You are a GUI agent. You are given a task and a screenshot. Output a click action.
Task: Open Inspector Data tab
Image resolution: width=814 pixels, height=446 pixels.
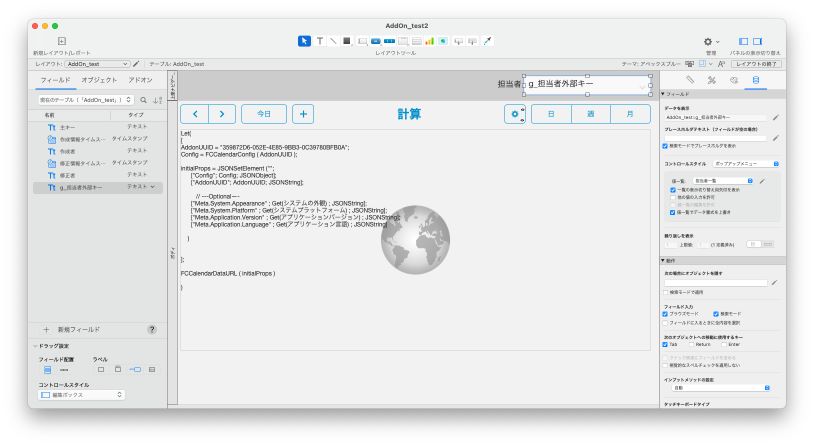click(756, 80)
